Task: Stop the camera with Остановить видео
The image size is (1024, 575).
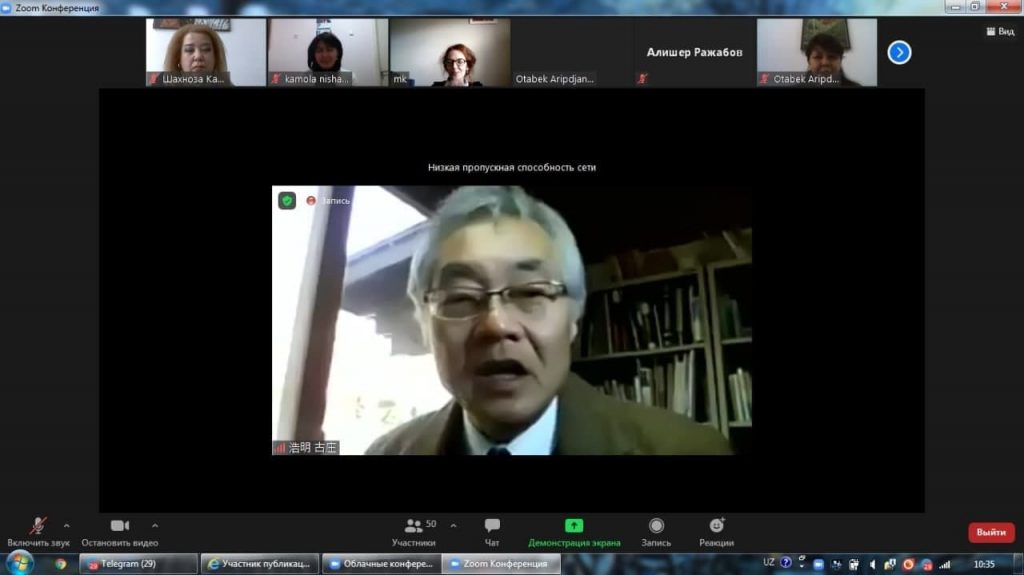Action: point(120,531)
